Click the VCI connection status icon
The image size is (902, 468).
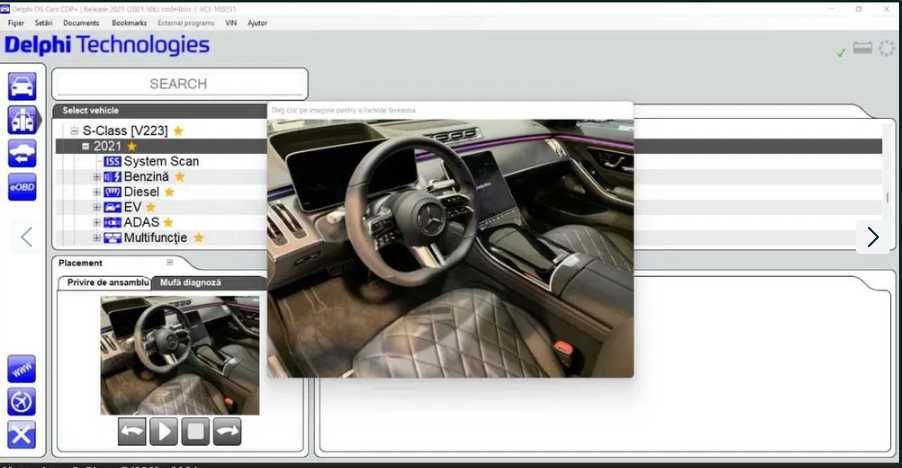[862, 48]
